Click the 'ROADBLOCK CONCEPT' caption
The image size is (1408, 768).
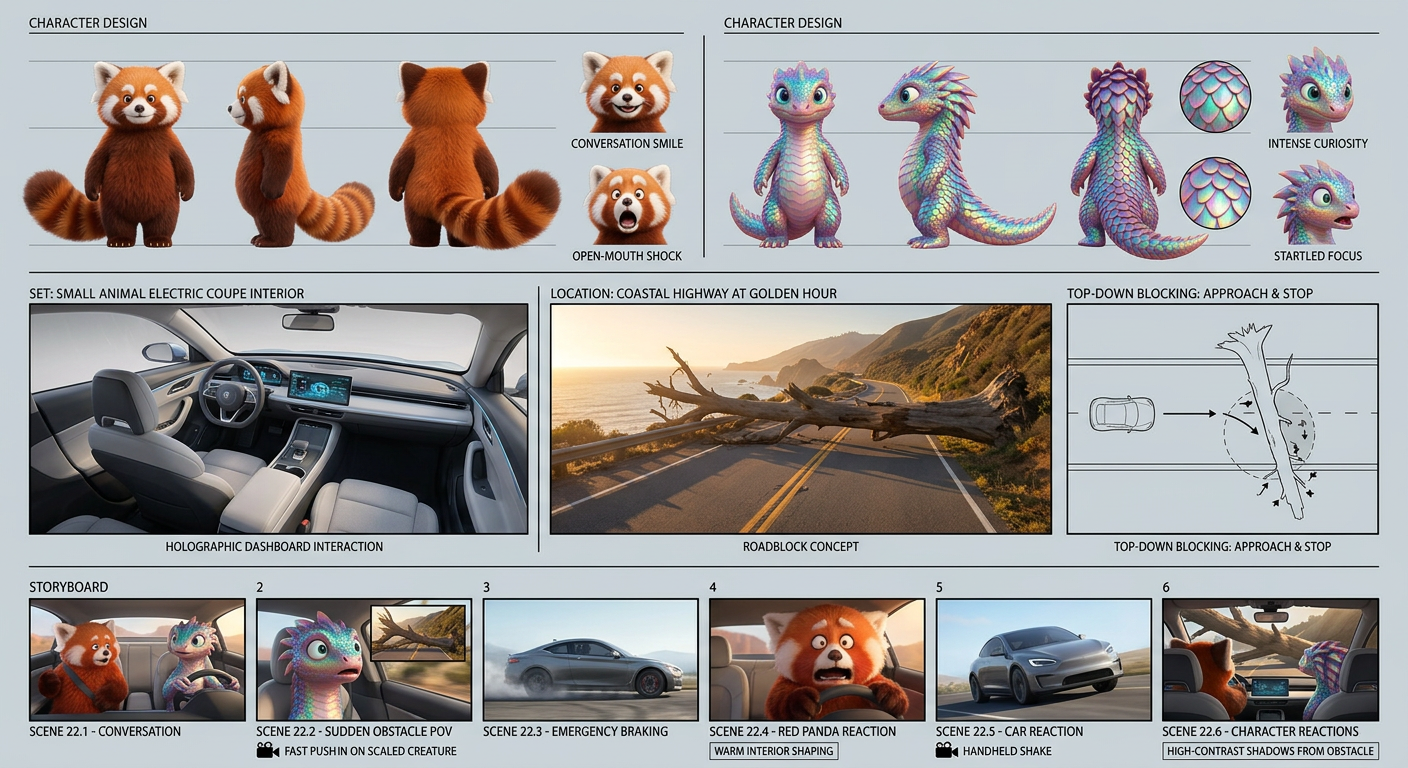(801, 547)
